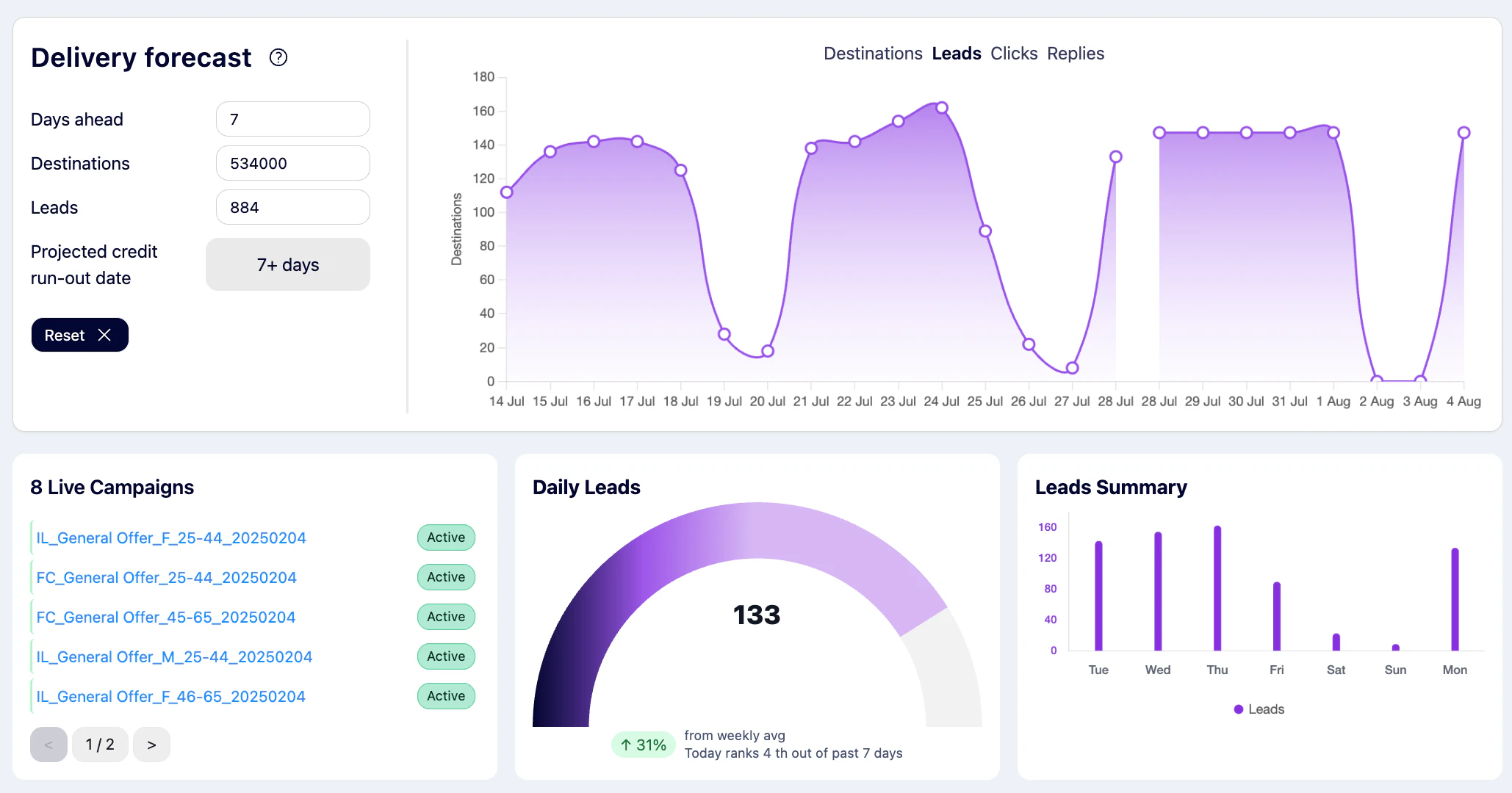Switch to the Clicks chart tab
This screenshot has width=1512, height=793.
click(x=1014, y=53)
